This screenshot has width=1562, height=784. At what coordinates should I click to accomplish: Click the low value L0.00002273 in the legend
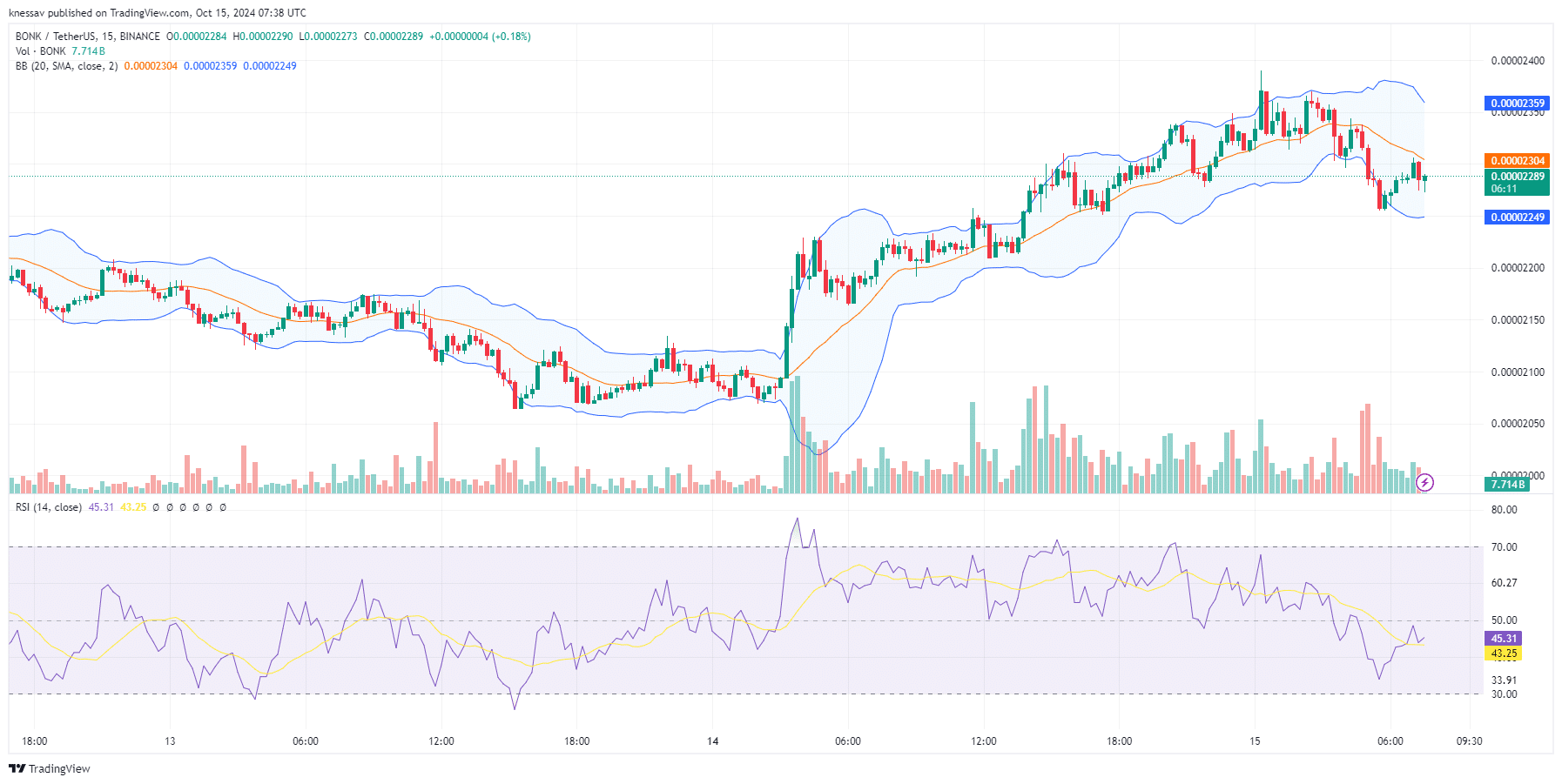tap(328, 37)
